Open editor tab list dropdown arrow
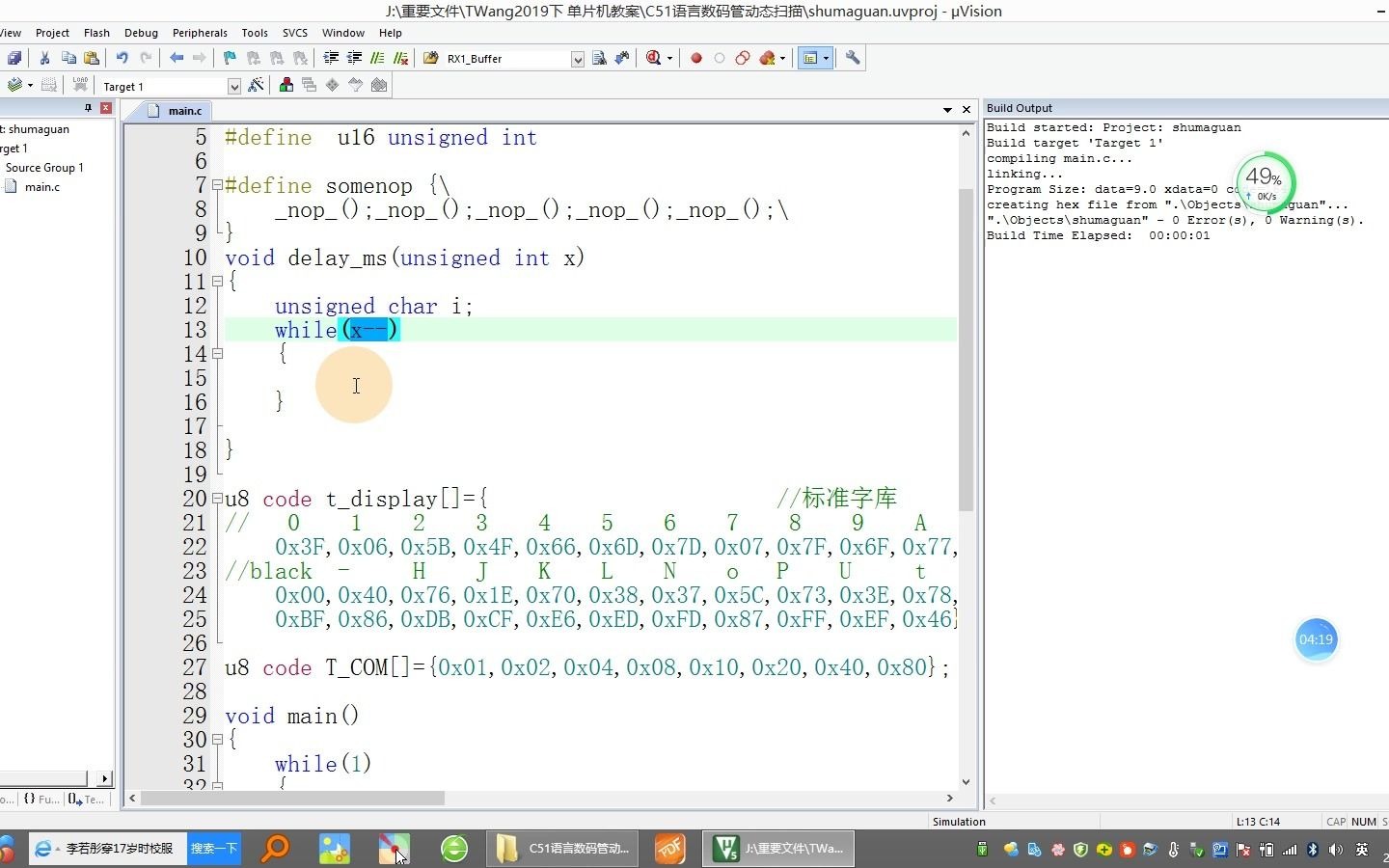This screenshot has height=868, width=1389. pyautogui.click(x=947, y=110)
